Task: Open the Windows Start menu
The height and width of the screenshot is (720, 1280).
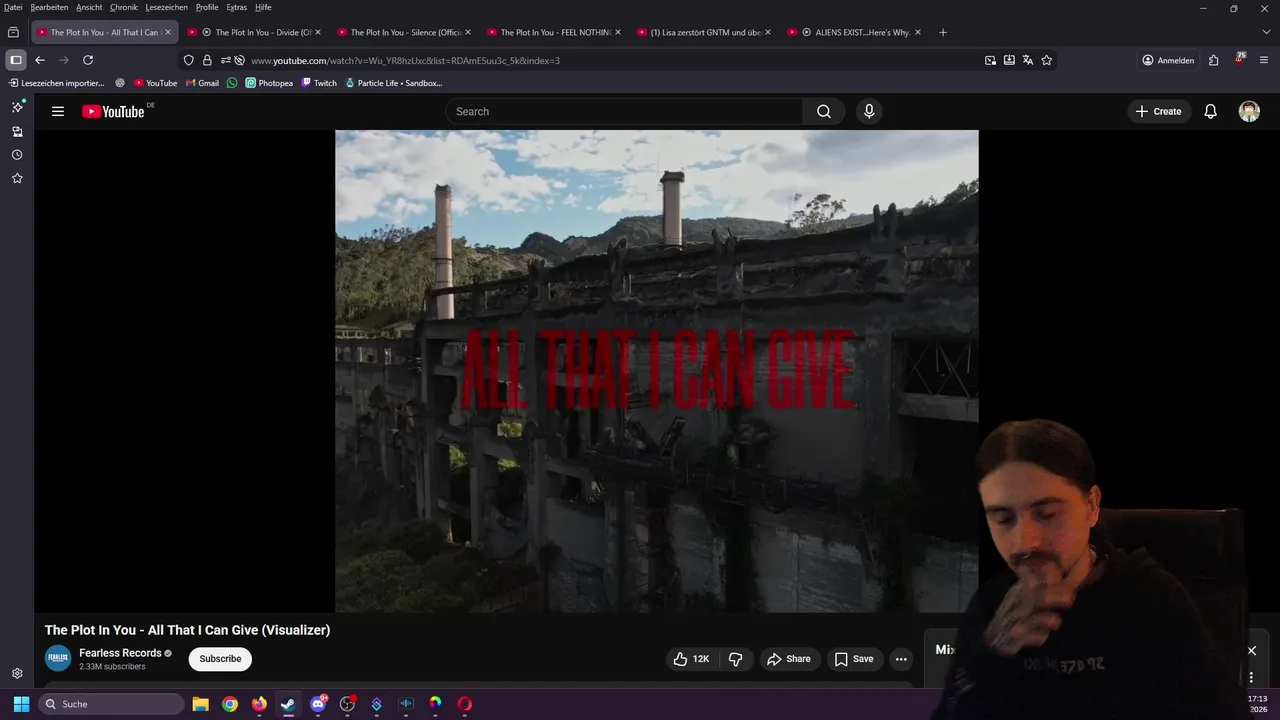Action: 21,704
